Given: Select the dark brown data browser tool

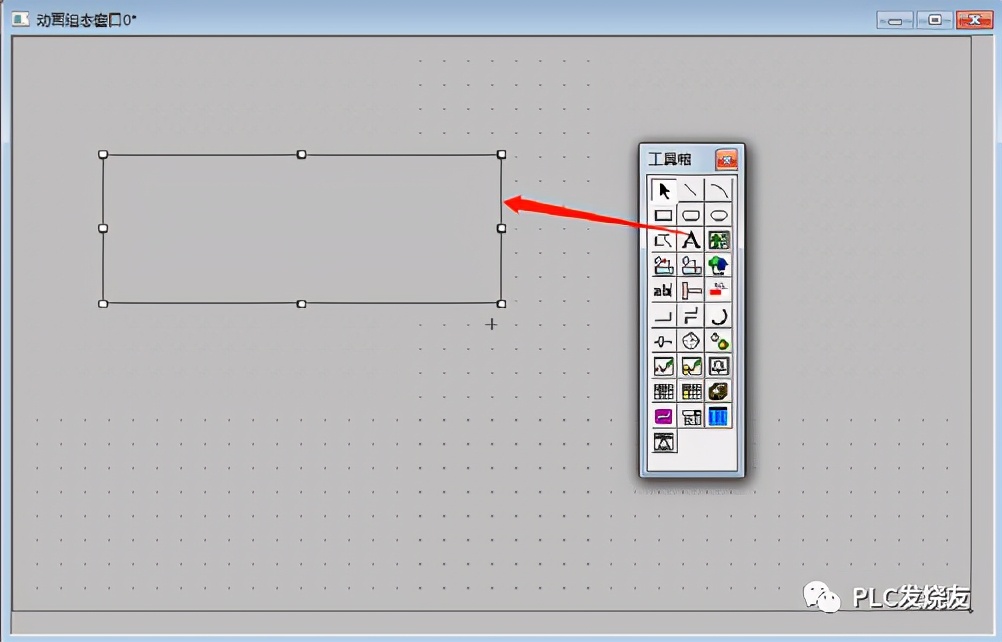Looking at the screenshot, I should coord(719,391).
